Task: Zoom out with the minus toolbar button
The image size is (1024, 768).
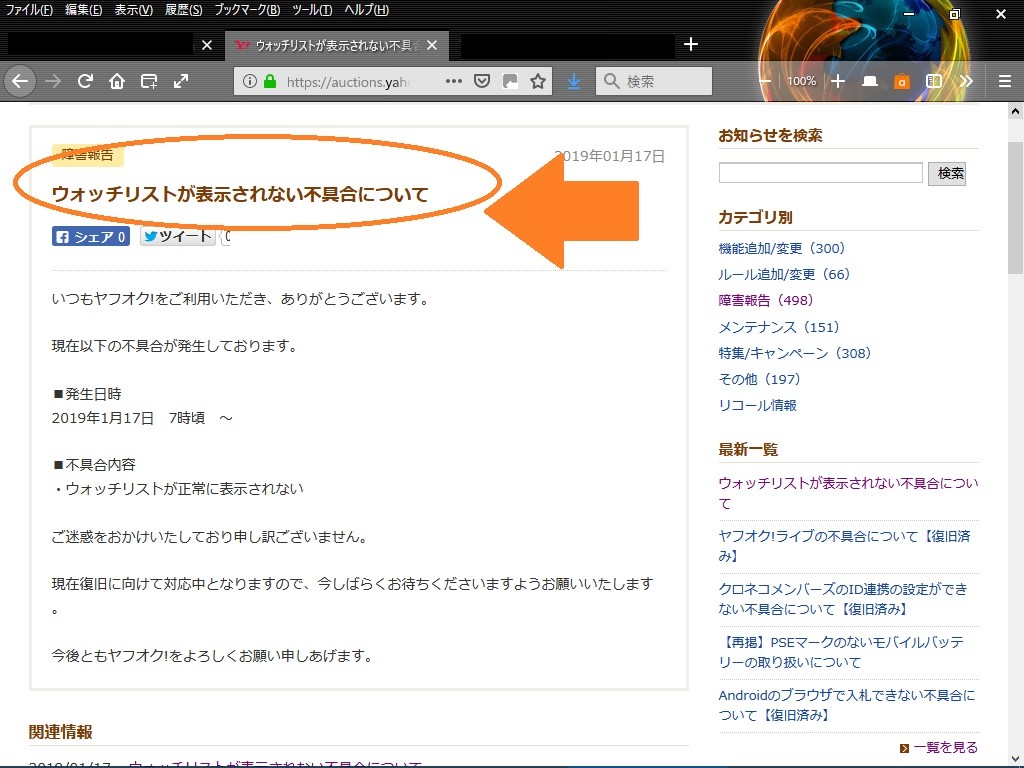Action: pyautogui.click(x=765, y=81)
